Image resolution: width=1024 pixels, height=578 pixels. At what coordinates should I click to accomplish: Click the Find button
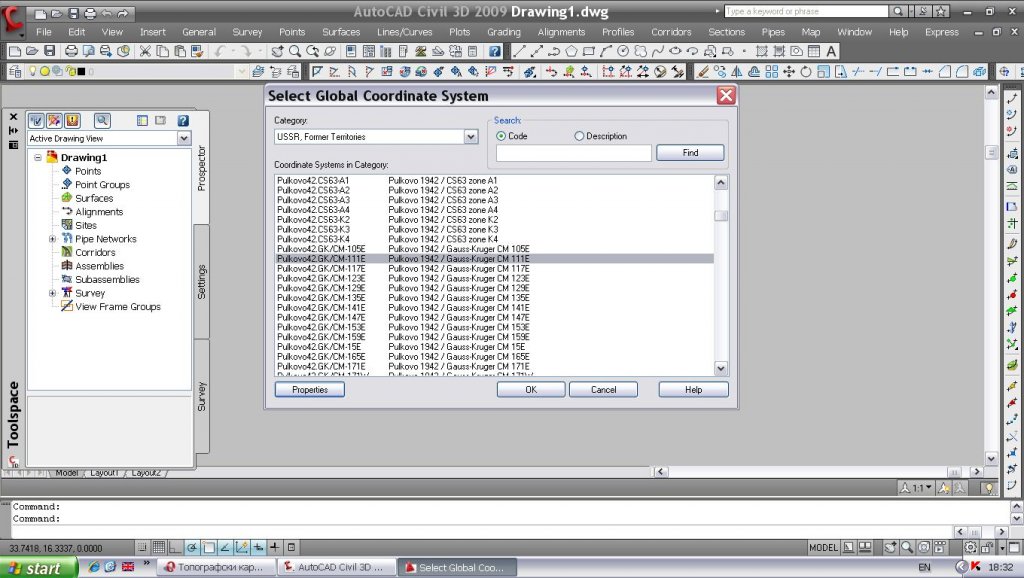(x=690, y=153)
